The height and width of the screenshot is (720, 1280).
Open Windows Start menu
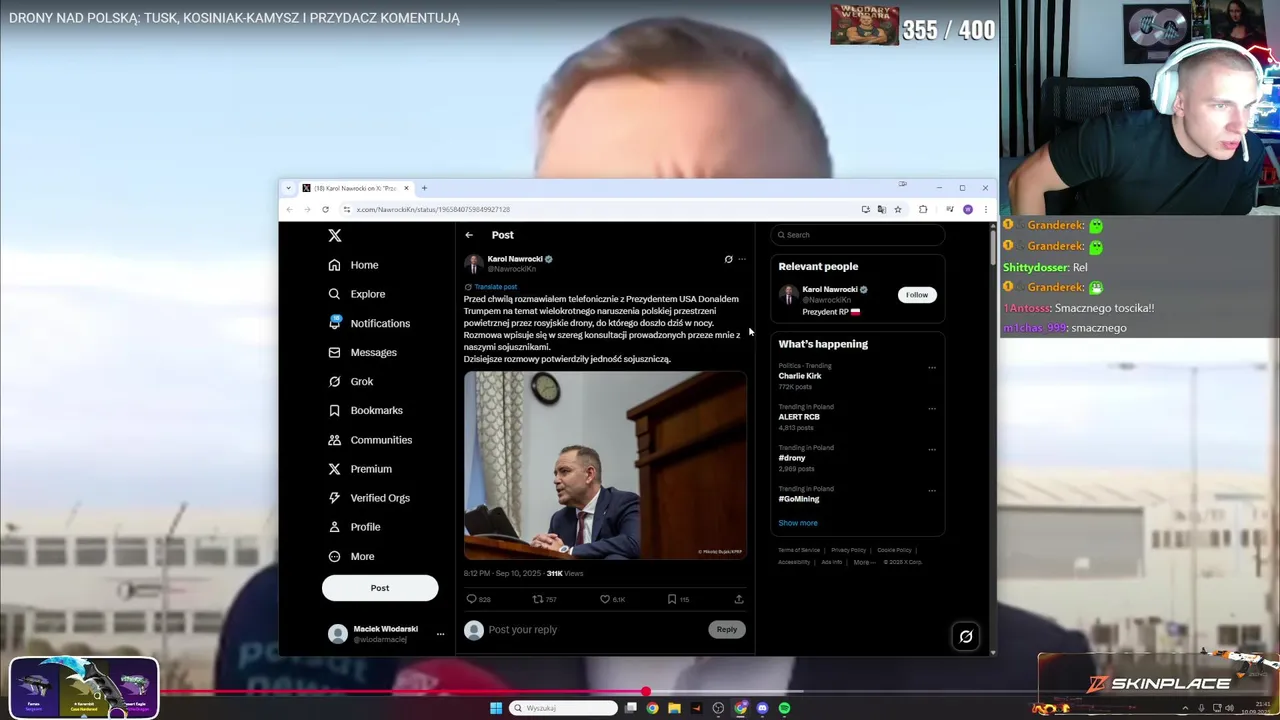496,708
